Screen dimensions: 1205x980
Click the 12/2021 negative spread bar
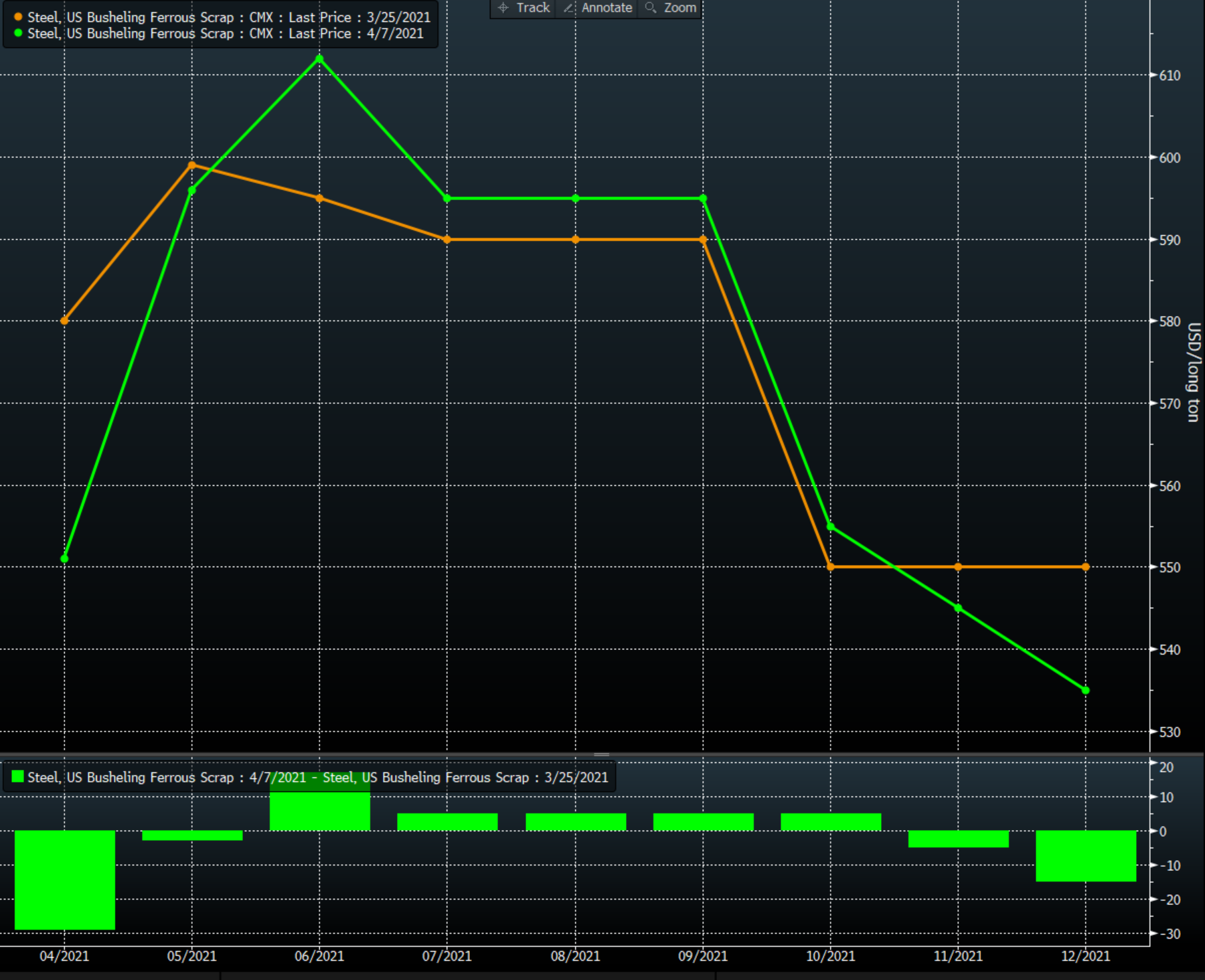click(1085, 855)
